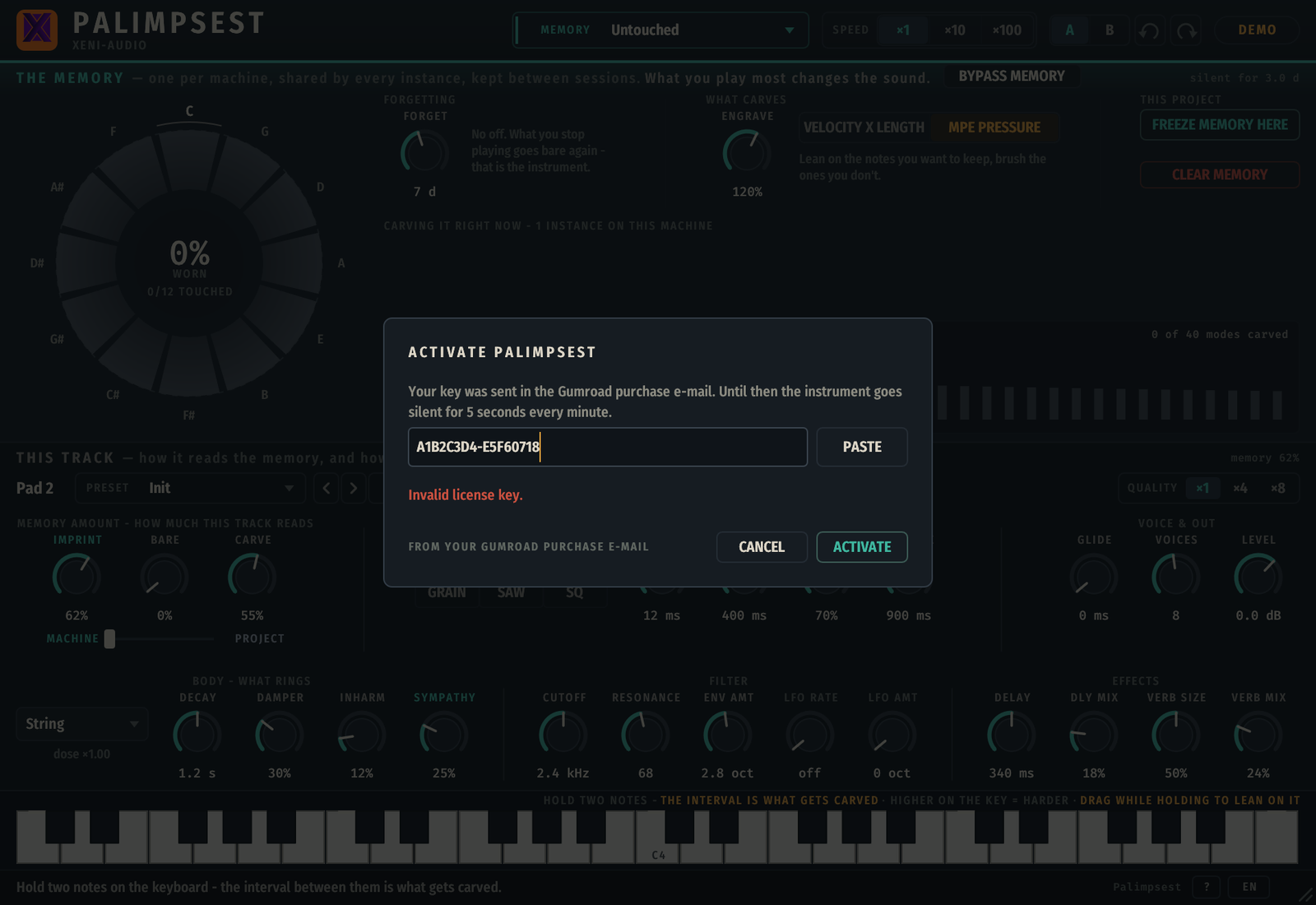
Task: Click the SYMPATHY knob
Action: point(444,734)
